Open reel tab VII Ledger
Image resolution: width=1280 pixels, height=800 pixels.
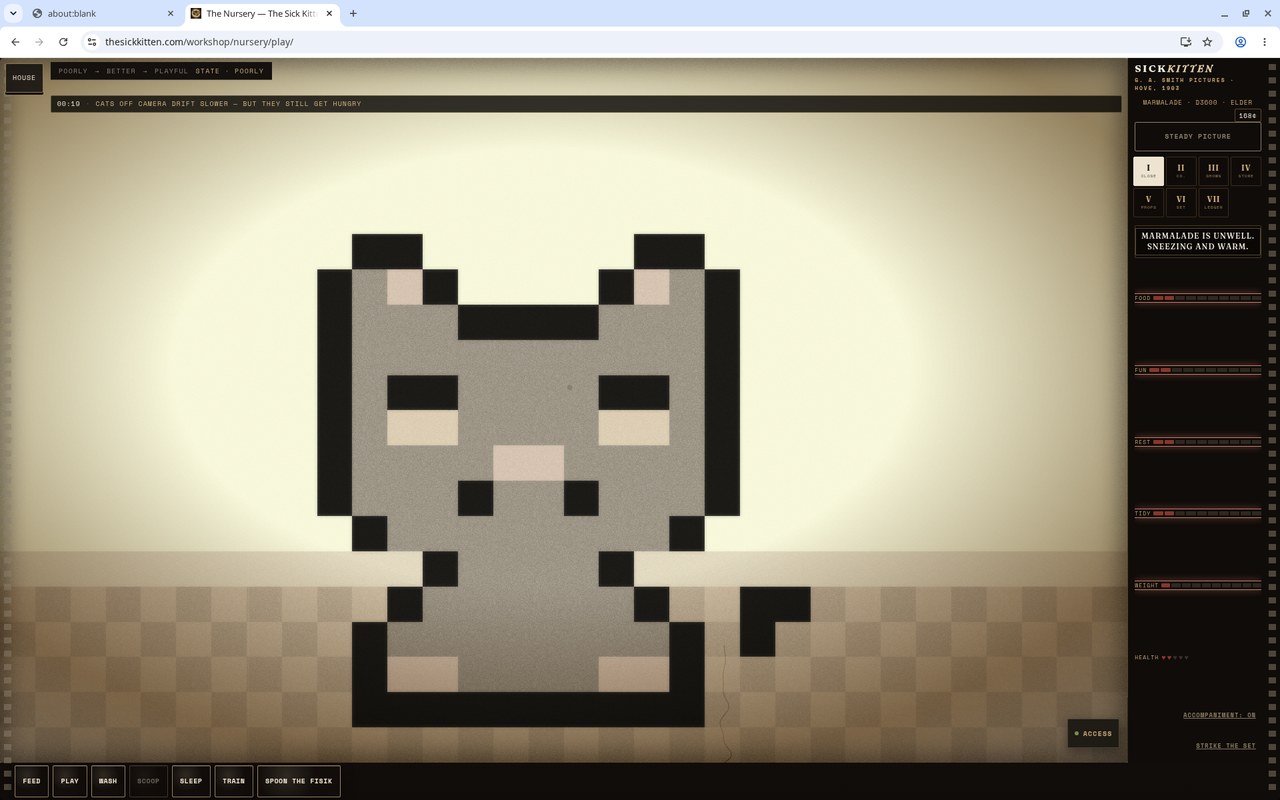pos(1213,202)
